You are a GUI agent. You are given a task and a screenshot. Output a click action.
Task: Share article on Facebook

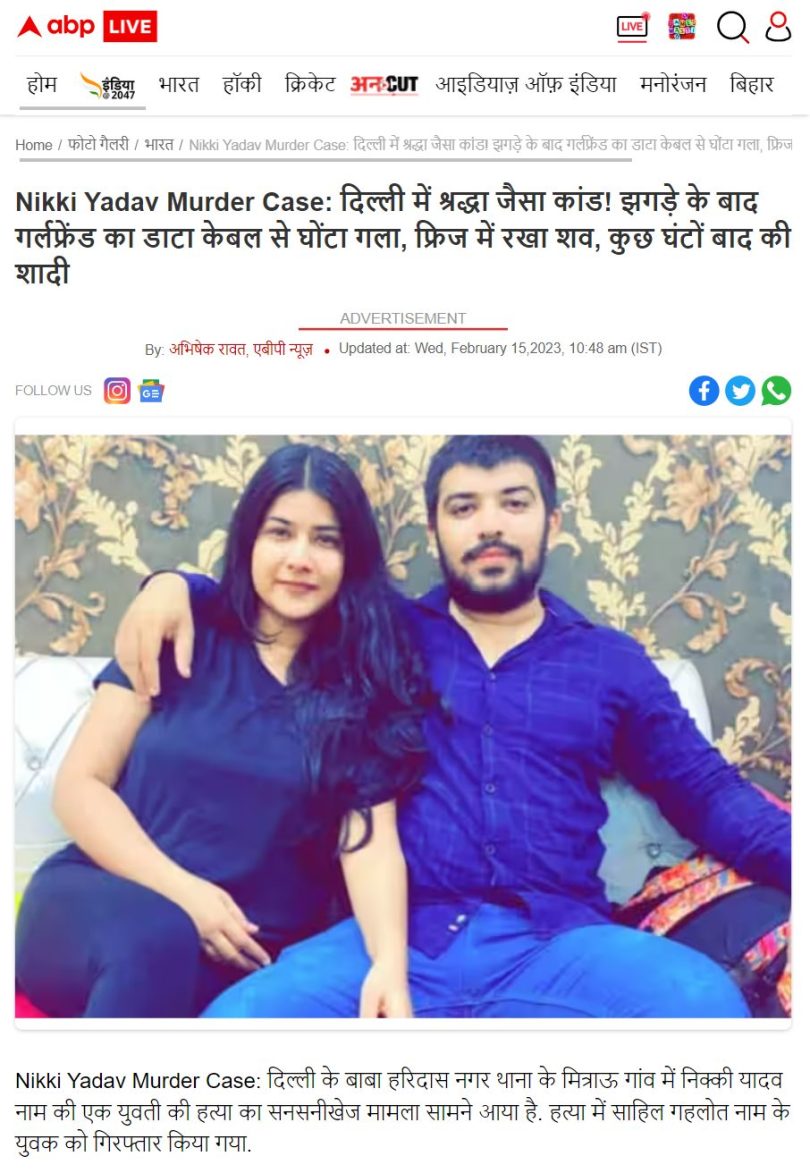704,391
